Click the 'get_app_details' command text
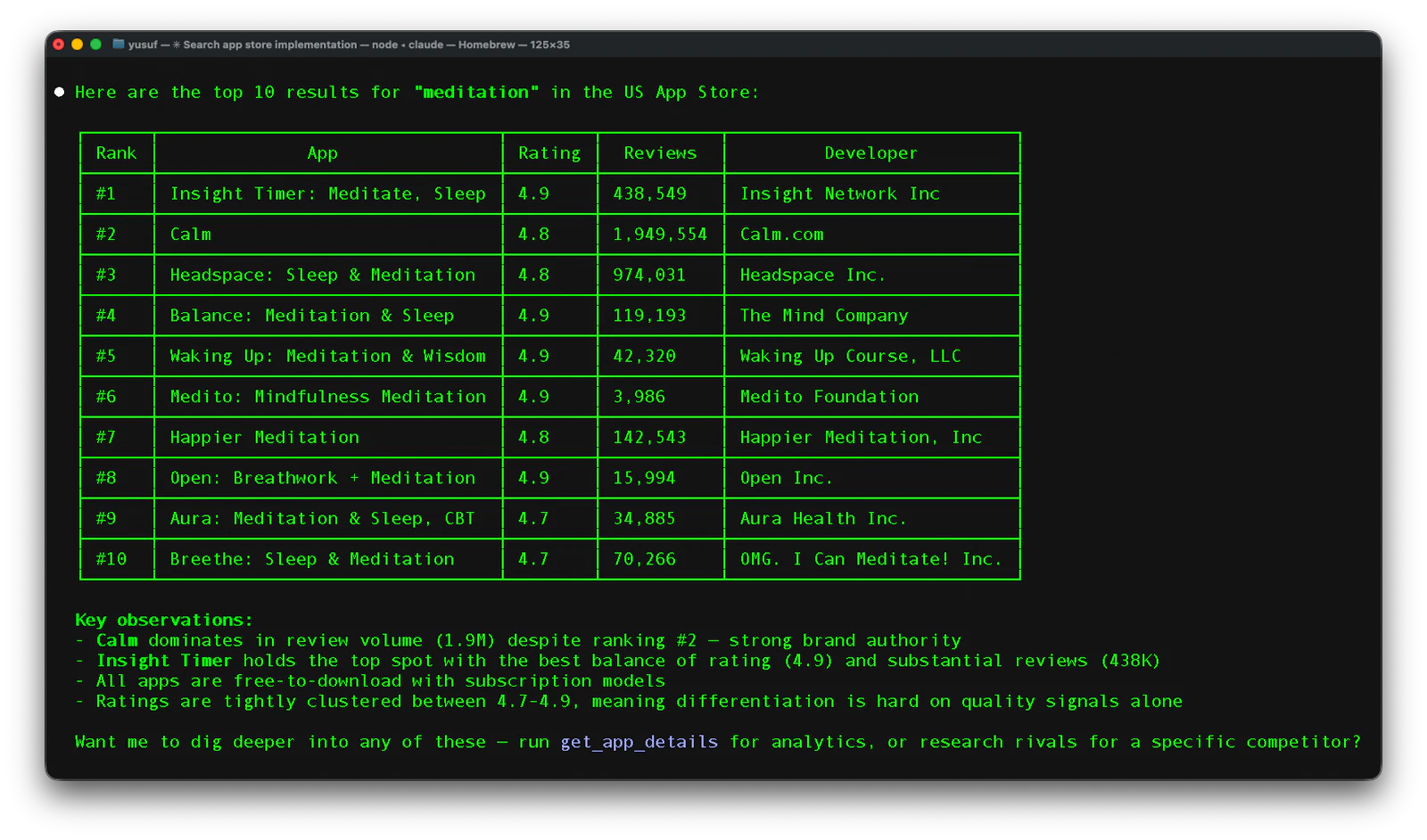Image resolution: width=1427 pixels, height=840 pixels. click(x=639, y=742)
